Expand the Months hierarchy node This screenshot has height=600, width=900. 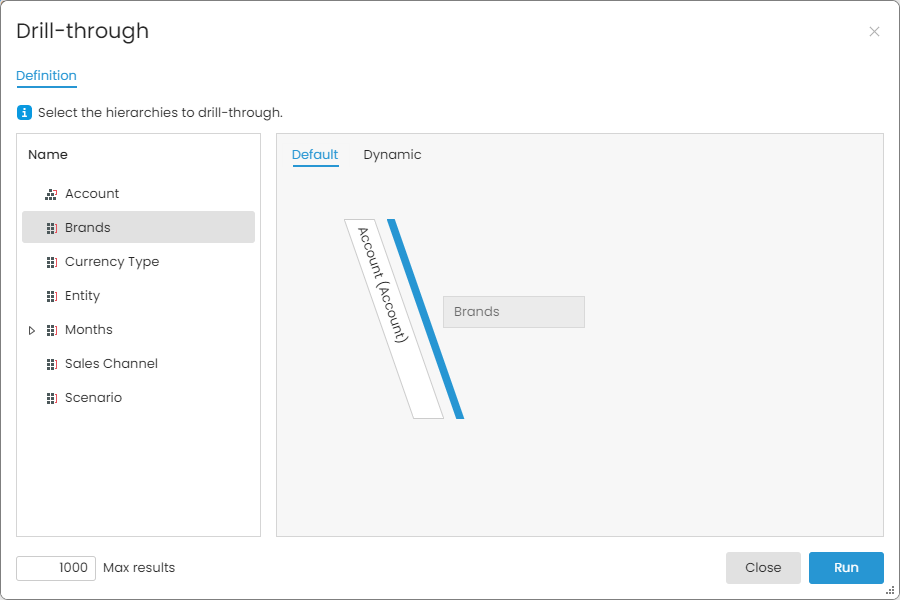32,330
